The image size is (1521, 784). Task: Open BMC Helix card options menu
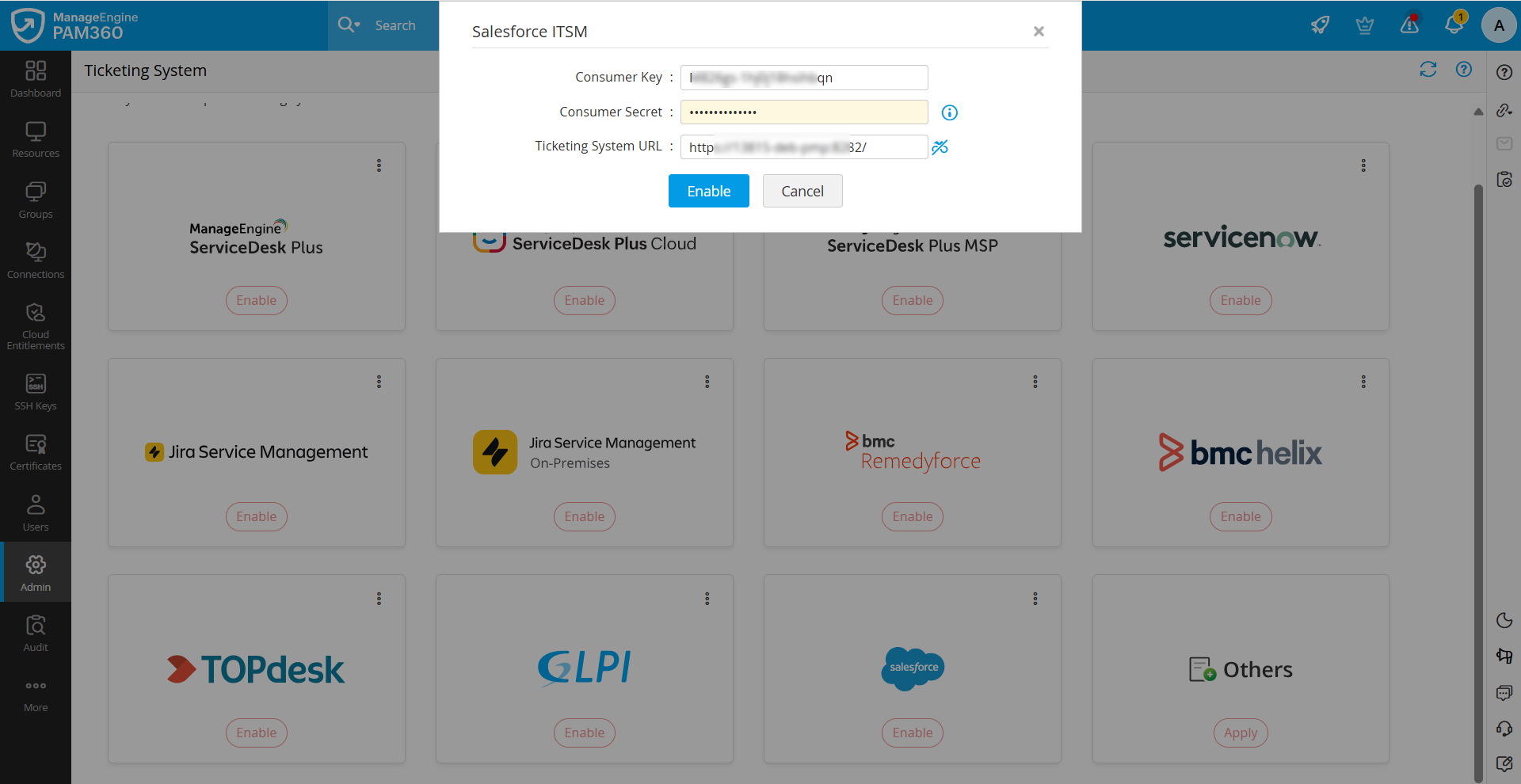1363,382
